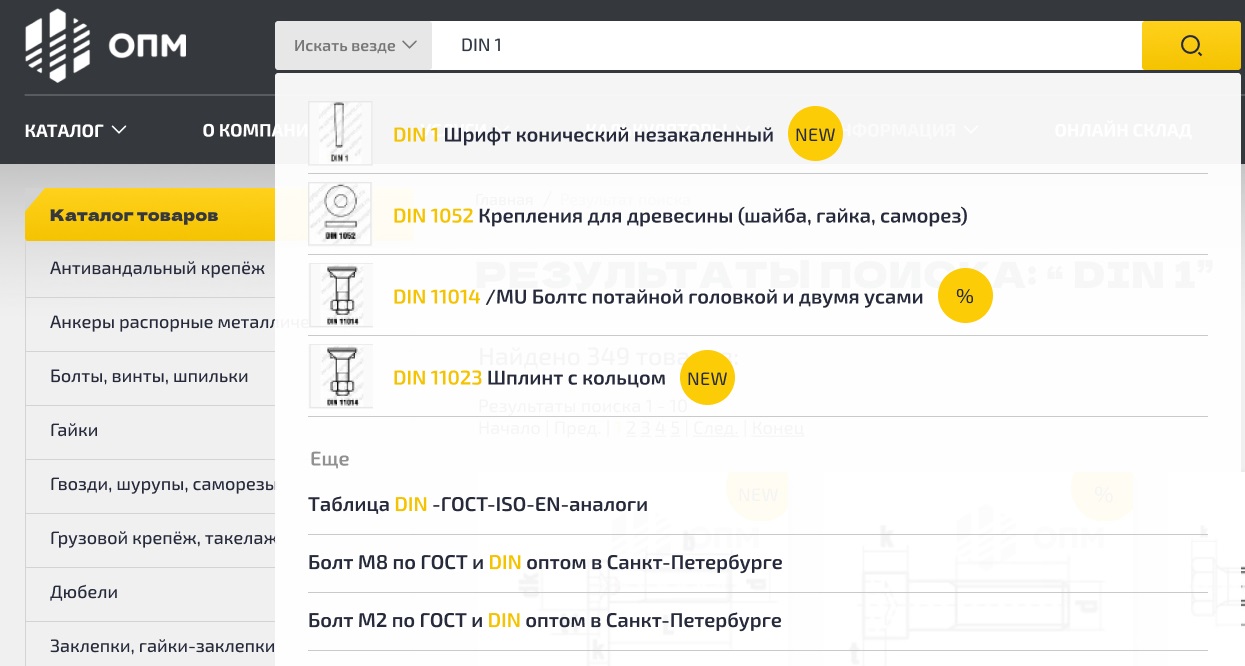Click thumbnail beside Шплинт с кольцом
This screenshot has width=1245, height=666.
pyautogui.click(x=340, y=377)
